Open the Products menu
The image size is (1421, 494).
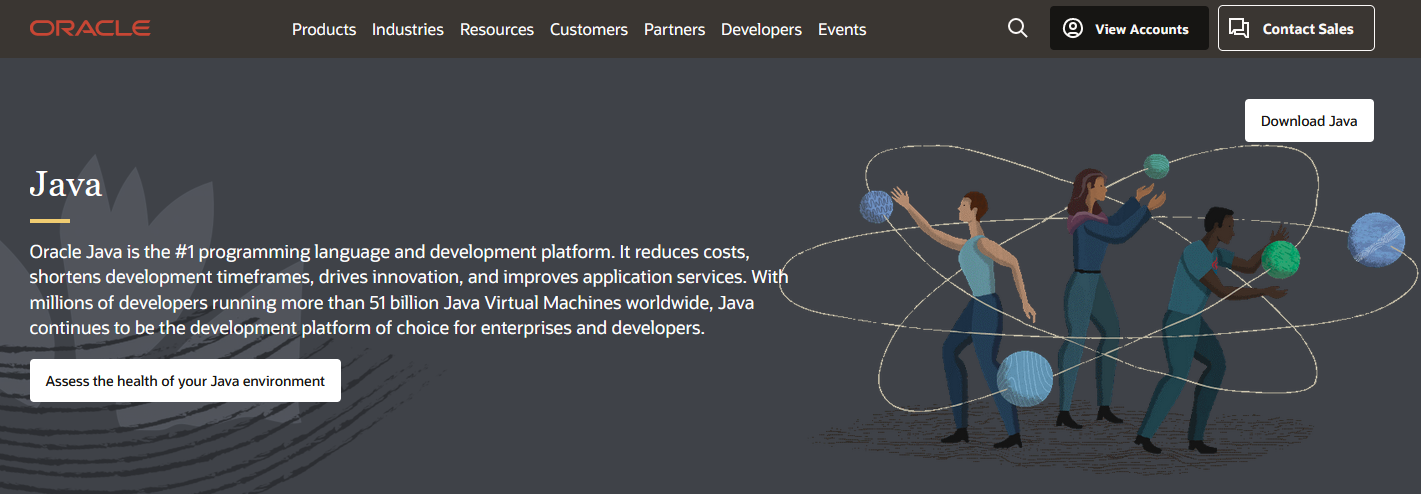click(324, 29)
